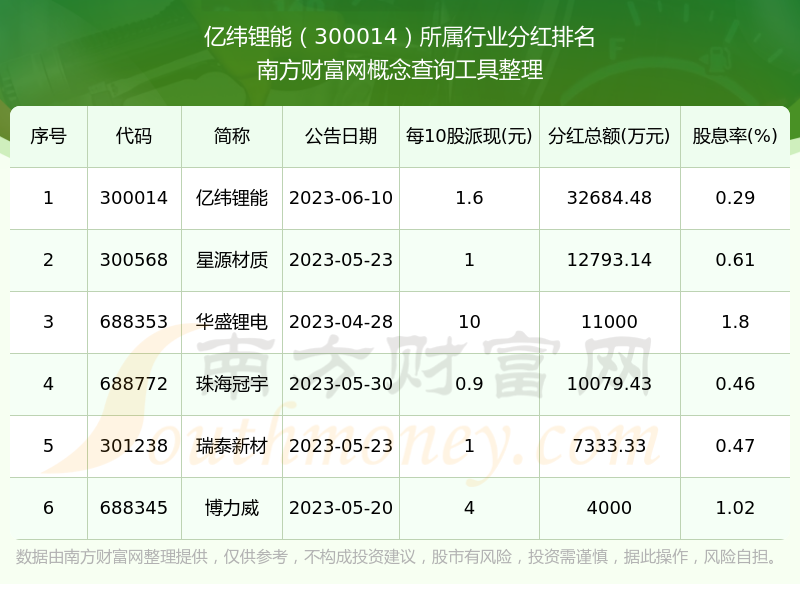Image resolution: width=800 pixels, height=606 pixels.
Task: Click dividend total 7333.33
Action: click(x=609, y=446)
